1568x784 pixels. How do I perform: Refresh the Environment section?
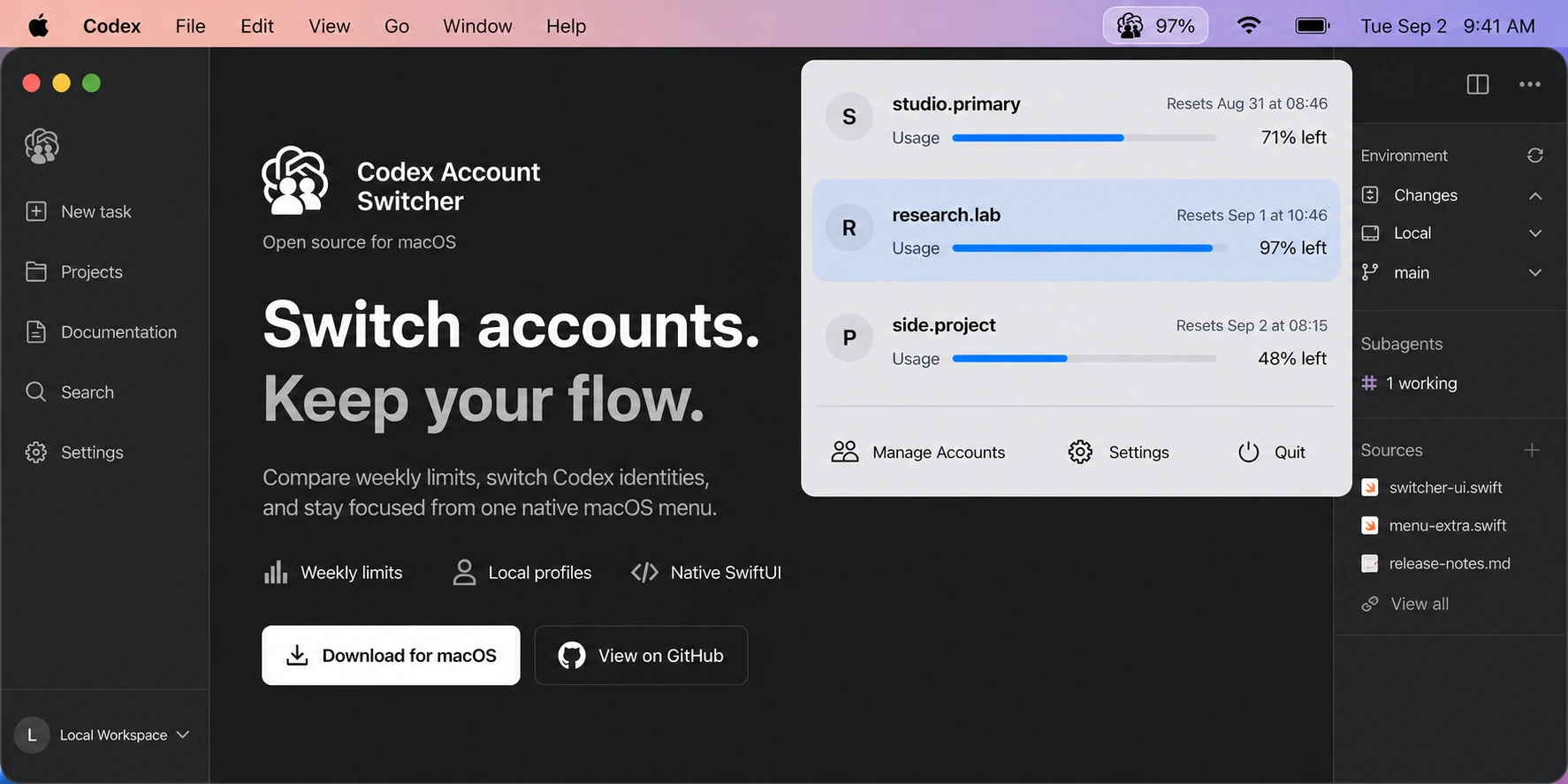click(1535, 155)
